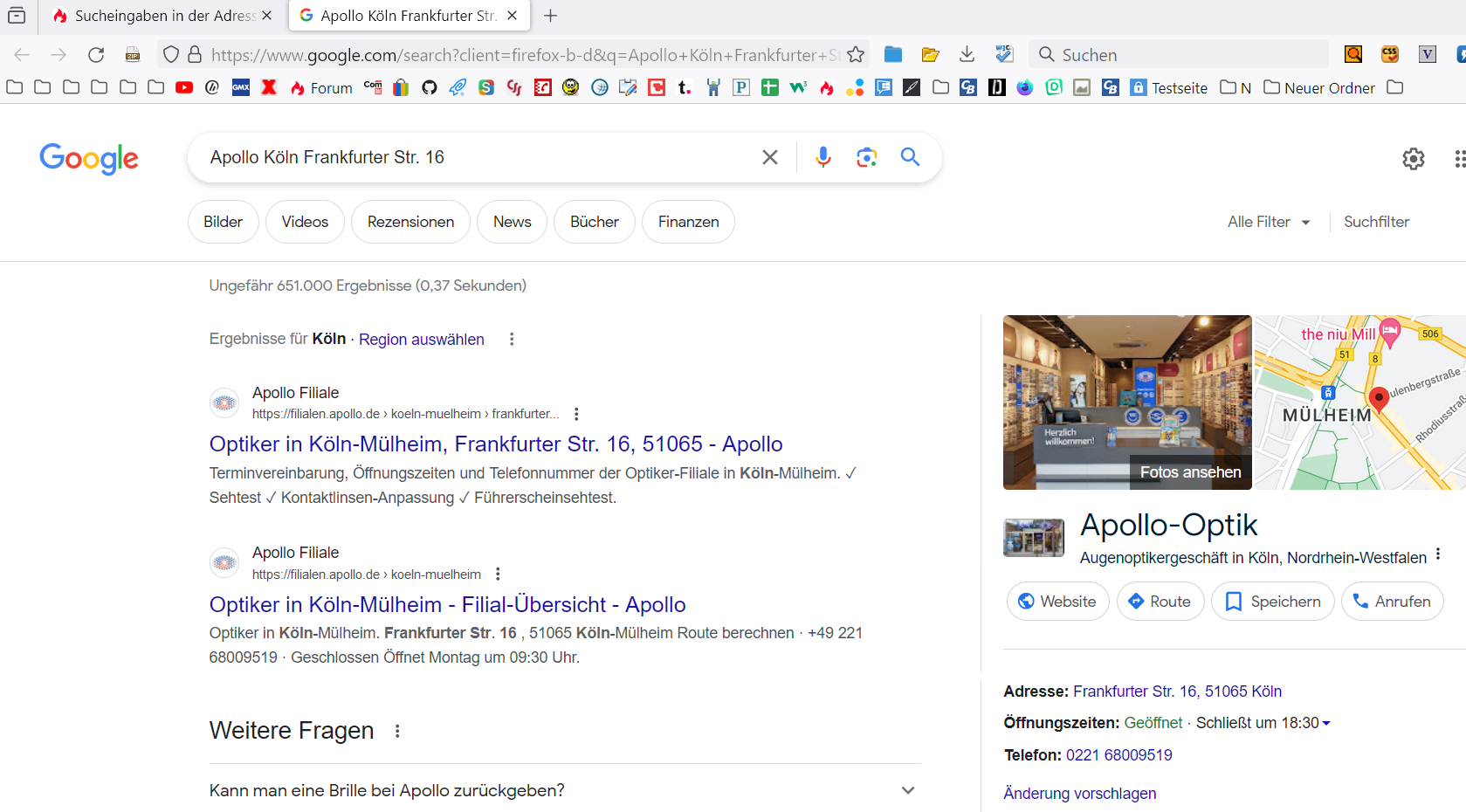1466x812 pixels.
Task: Click Änderung vorschlagen link
Action: pos(1079,794)
